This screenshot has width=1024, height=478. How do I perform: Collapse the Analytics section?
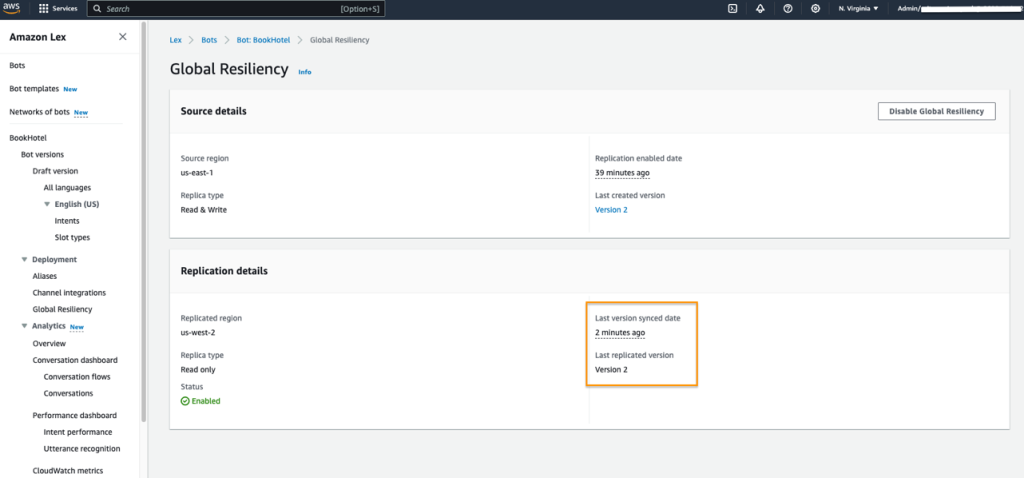coord(25,326)
